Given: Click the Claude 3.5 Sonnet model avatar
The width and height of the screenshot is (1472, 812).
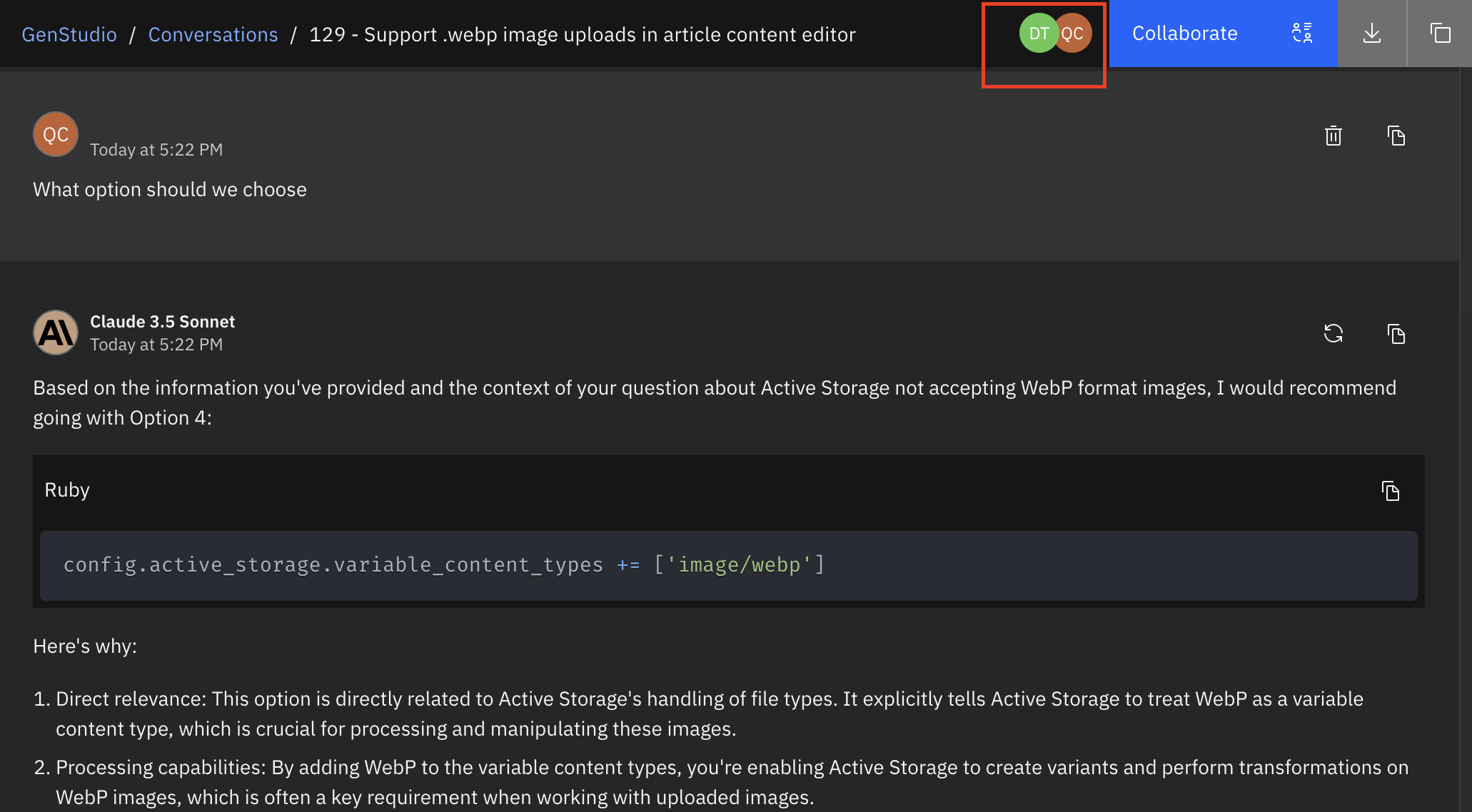Looking at the screenshot, I should pos(56,333).
